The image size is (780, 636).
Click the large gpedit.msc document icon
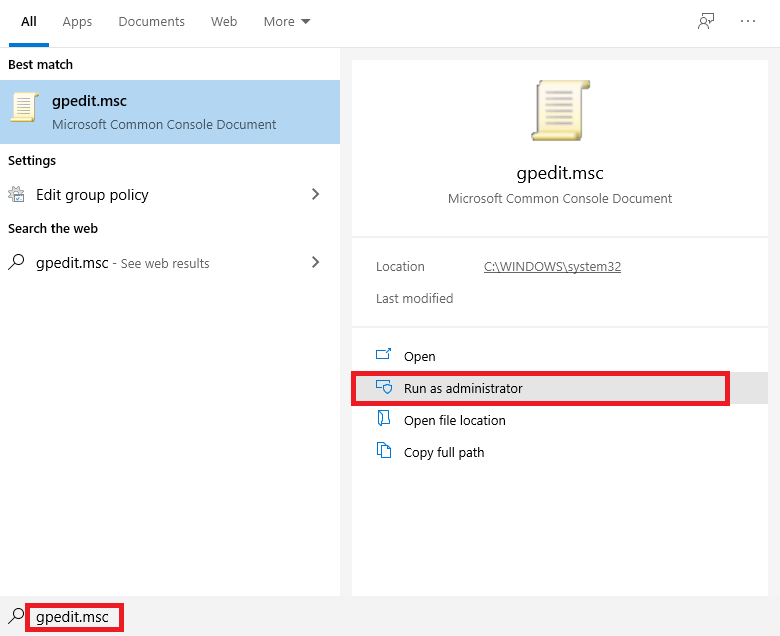point(560,110)
